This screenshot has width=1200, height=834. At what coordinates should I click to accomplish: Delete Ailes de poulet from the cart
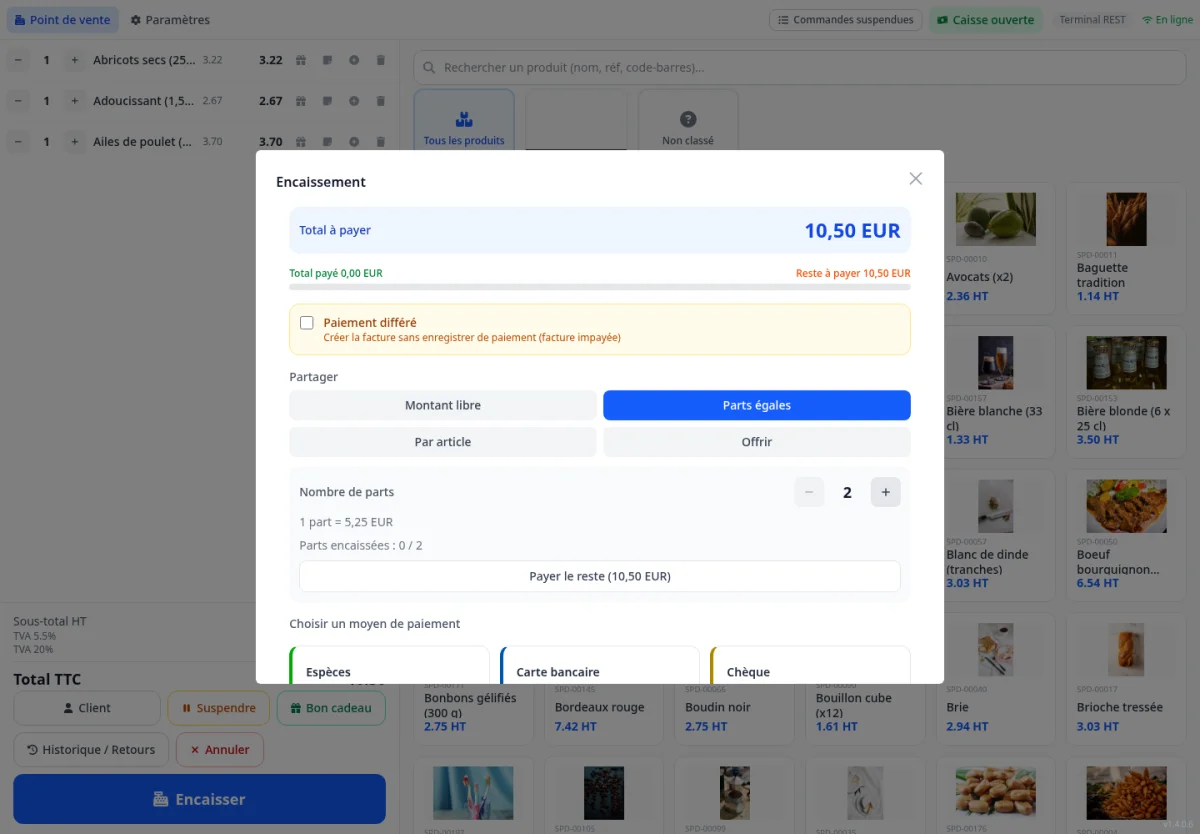point(380,142)
